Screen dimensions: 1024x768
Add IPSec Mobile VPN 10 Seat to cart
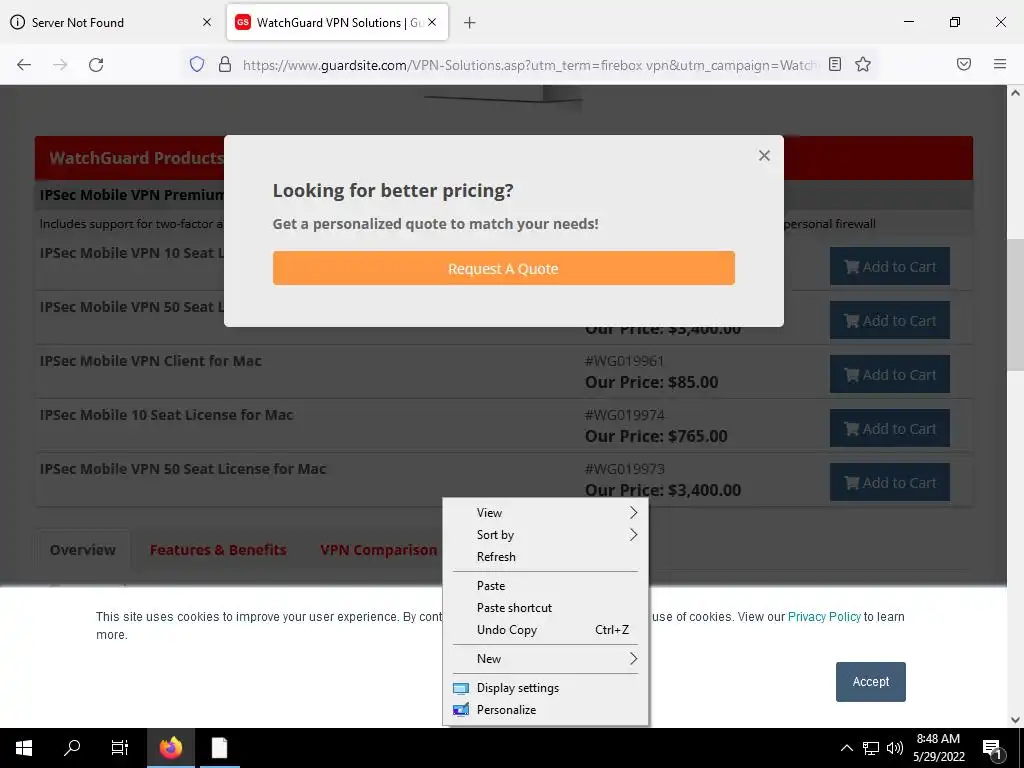pyautogui.click(x=889, y=266)
